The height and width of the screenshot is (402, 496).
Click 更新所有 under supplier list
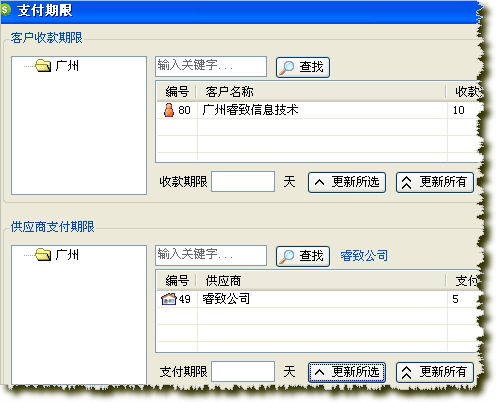pyautogui.click(x=435, y=372)
